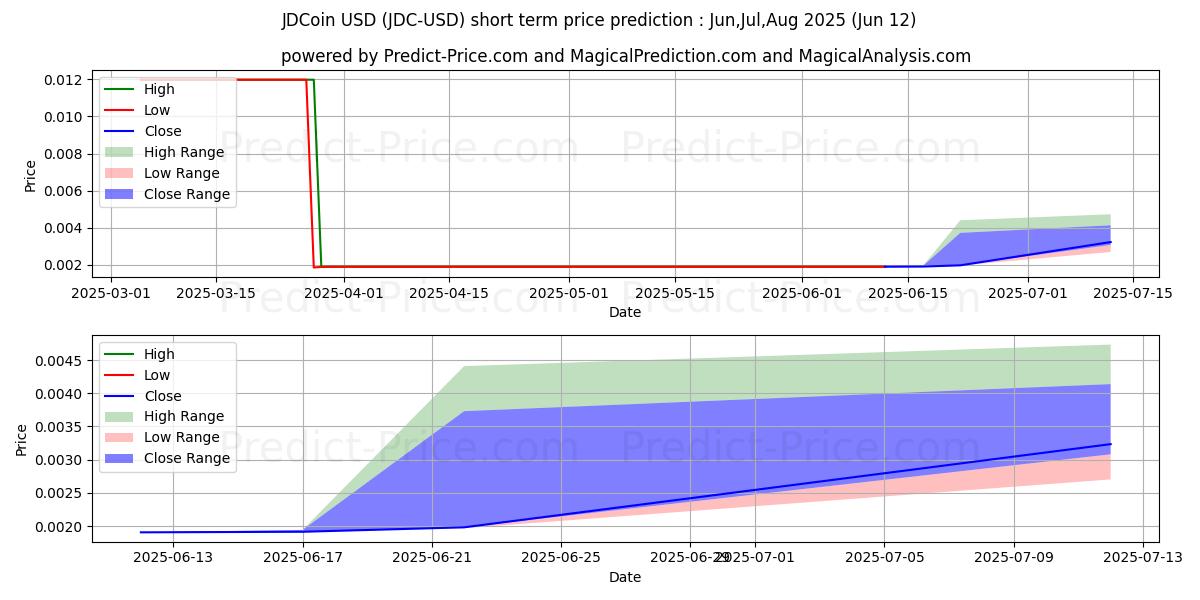
Task: Click the 'Date' x-axis label of top chart
Action: 625,312
